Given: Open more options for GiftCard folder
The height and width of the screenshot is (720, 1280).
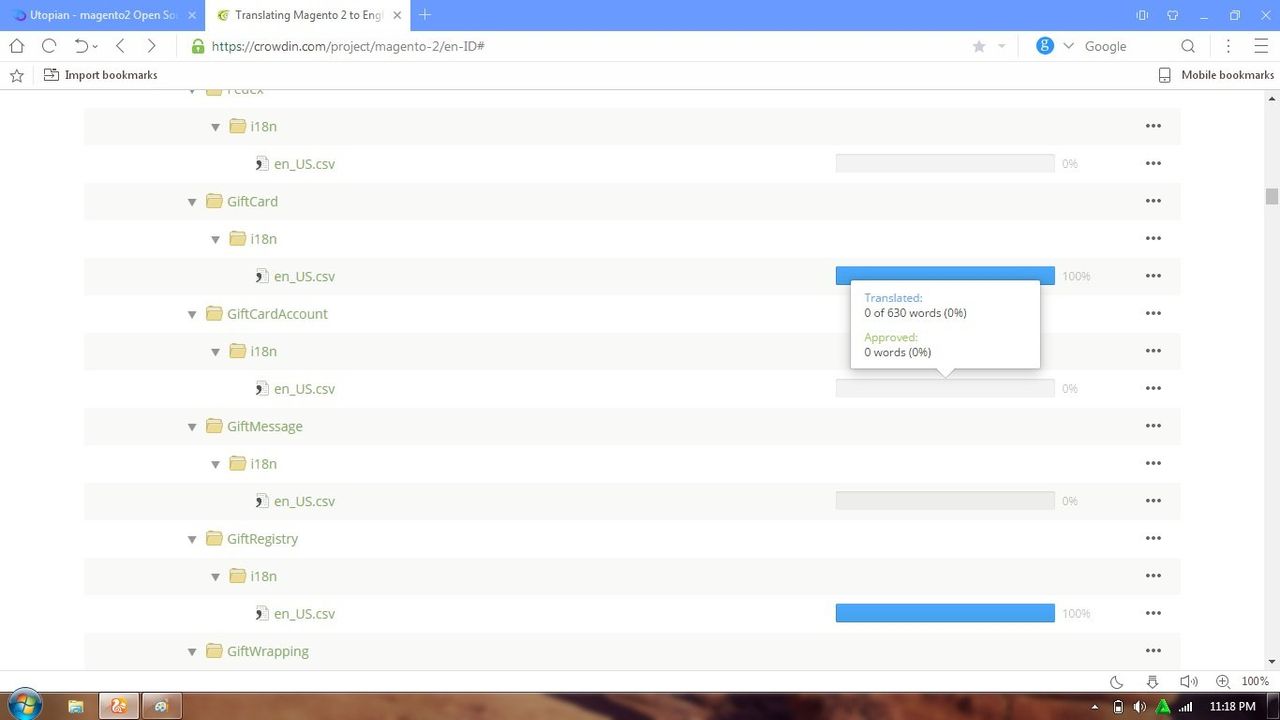Looking at the screenshot, I should (x=1153, y=201).
